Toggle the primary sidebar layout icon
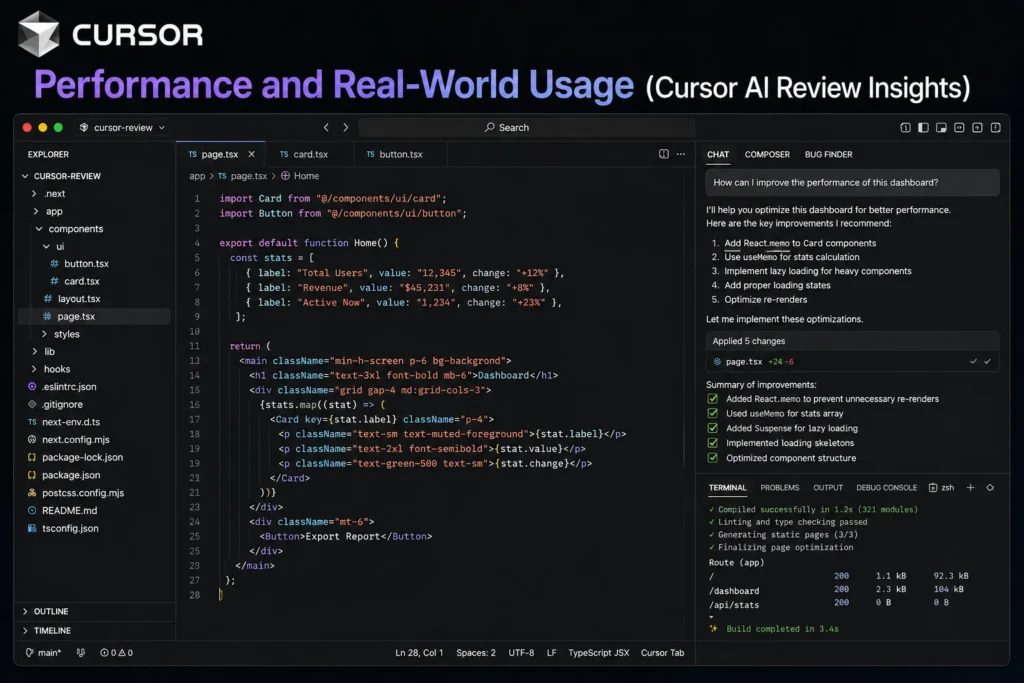Screen dimensions: 1024x683 (923, 127)
